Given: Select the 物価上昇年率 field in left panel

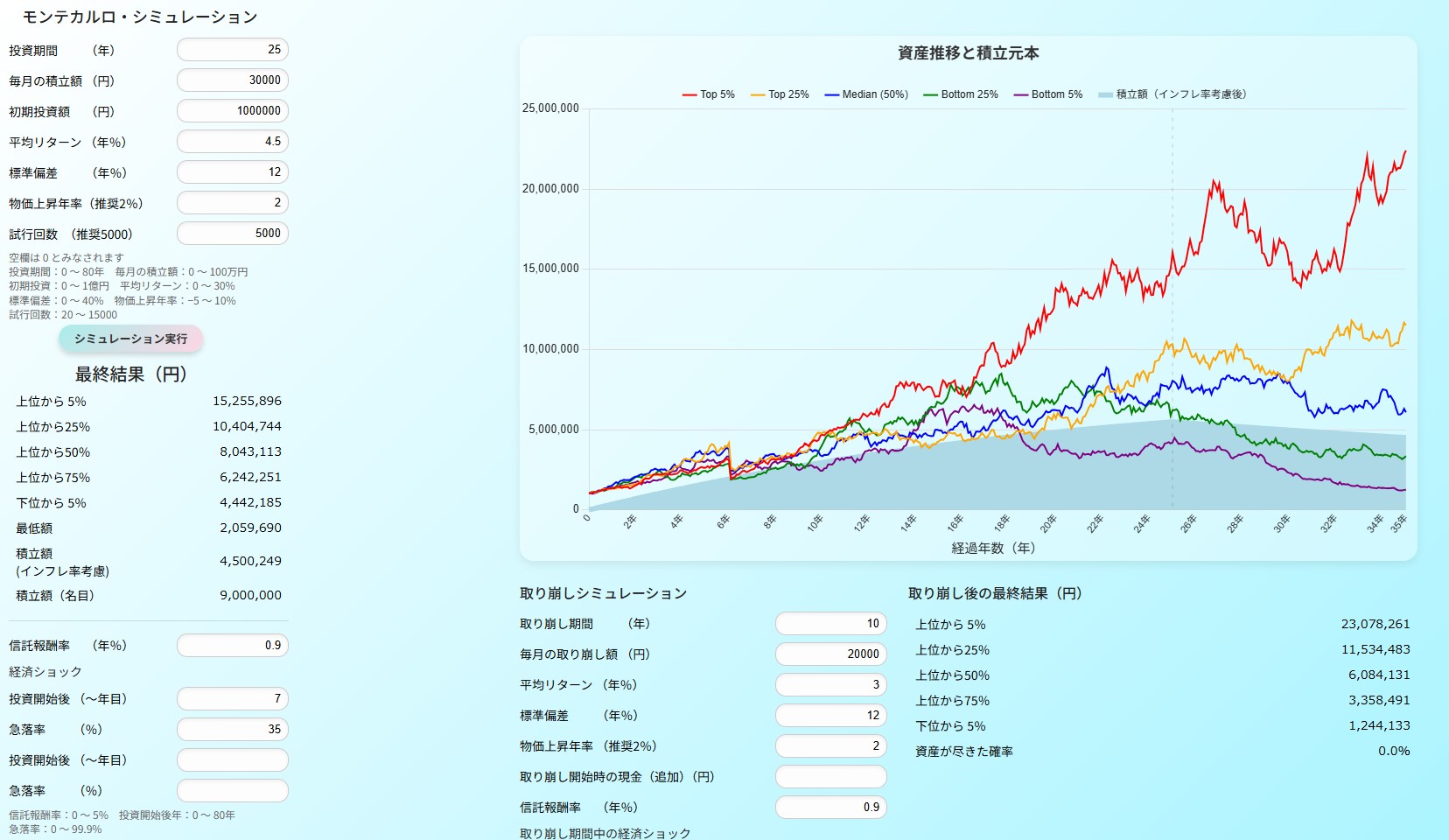Looking at the screenshot, I should coord(233,203).
